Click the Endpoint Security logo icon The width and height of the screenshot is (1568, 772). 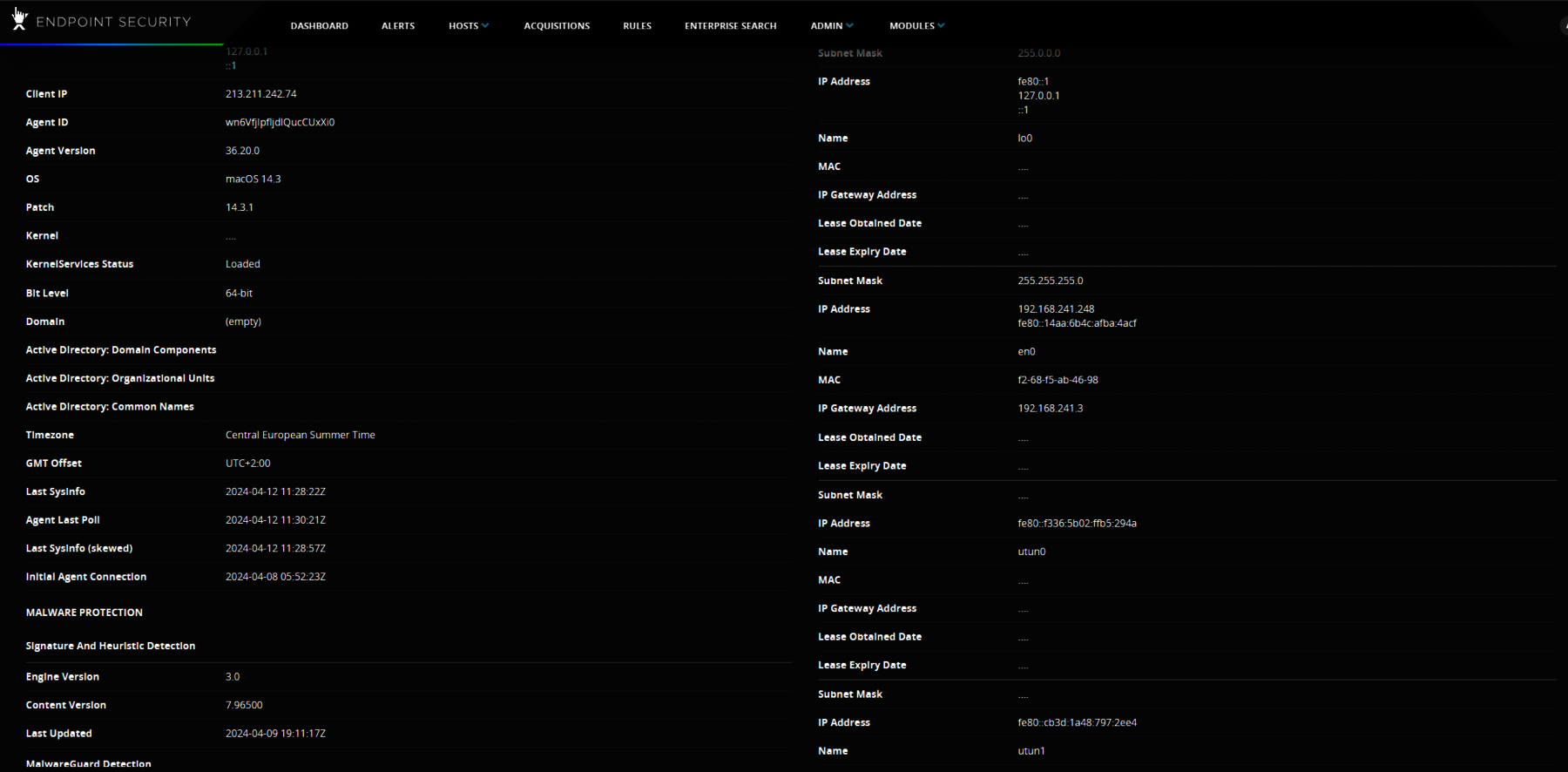click(19, 20)
